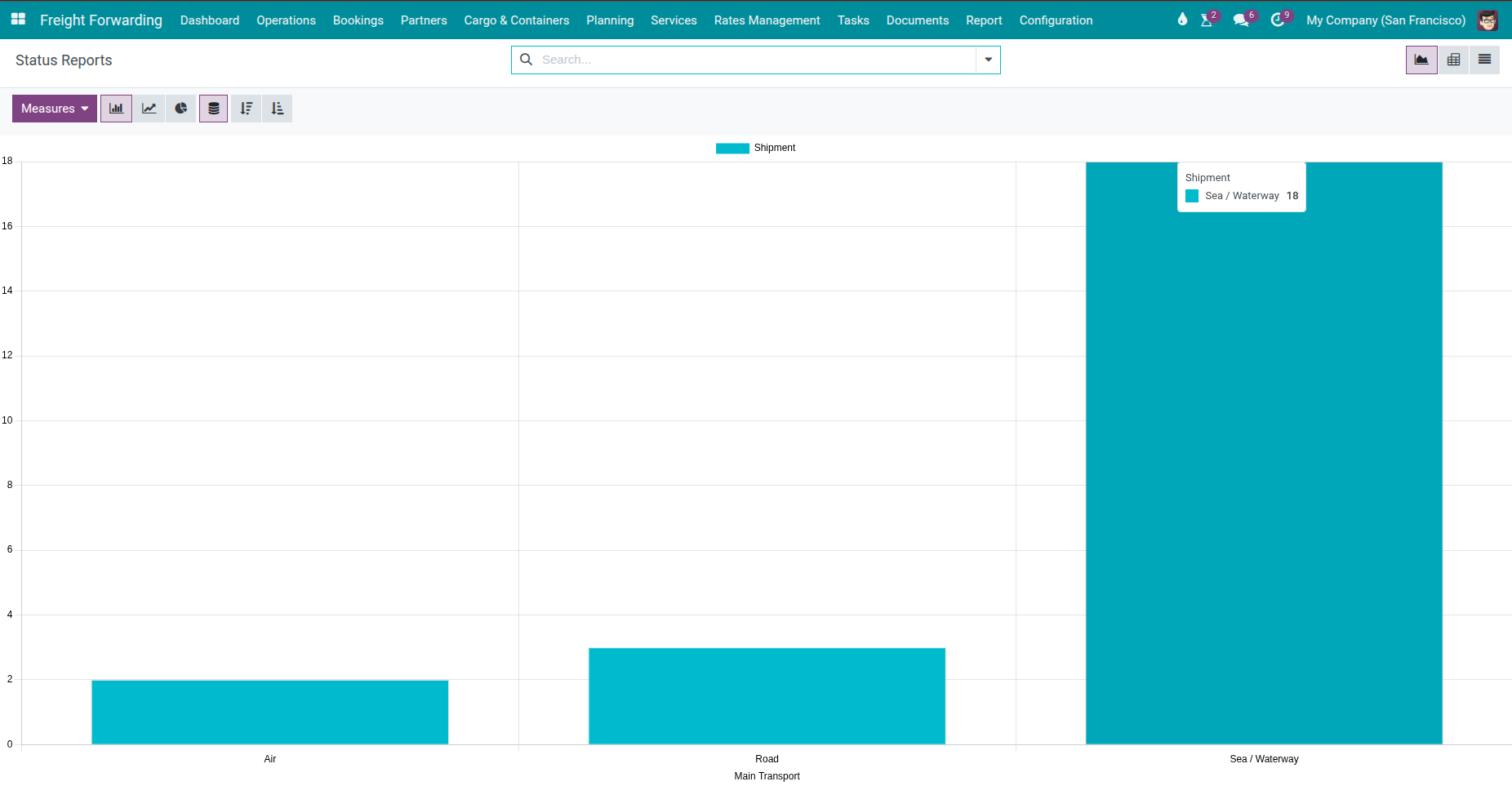The image size is (1512, 786).
Task: Select the bar chart view
Action: point(116,108)
